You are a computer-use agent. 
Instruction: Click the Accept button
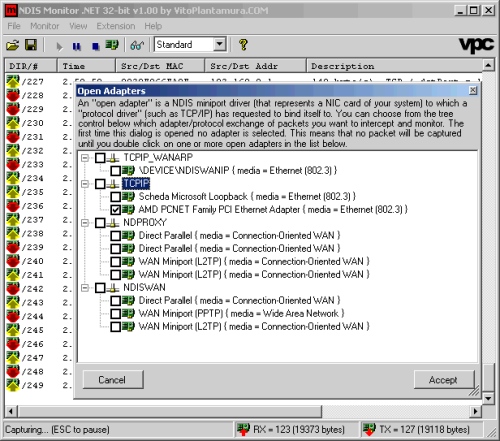click(444, 380)
